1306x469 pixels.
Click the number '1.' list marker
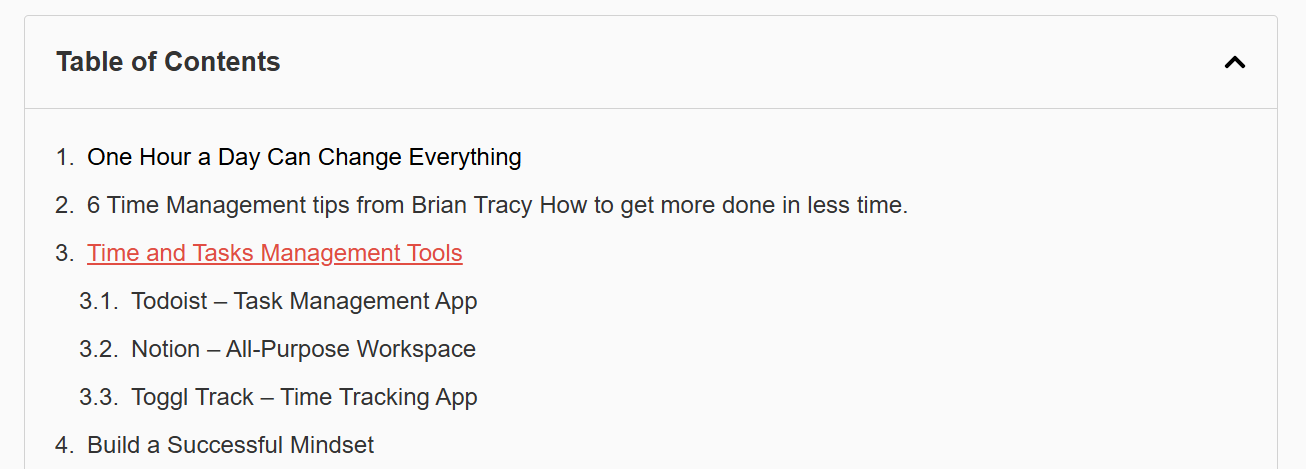click(x=65, y=158)
